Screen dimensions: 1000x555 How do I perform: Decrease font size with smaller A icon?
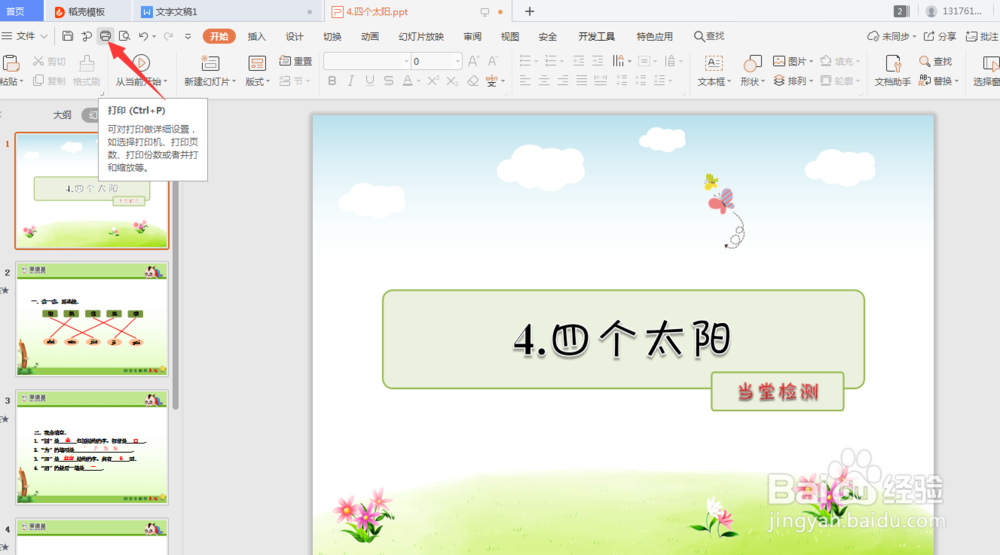(493, 61)
